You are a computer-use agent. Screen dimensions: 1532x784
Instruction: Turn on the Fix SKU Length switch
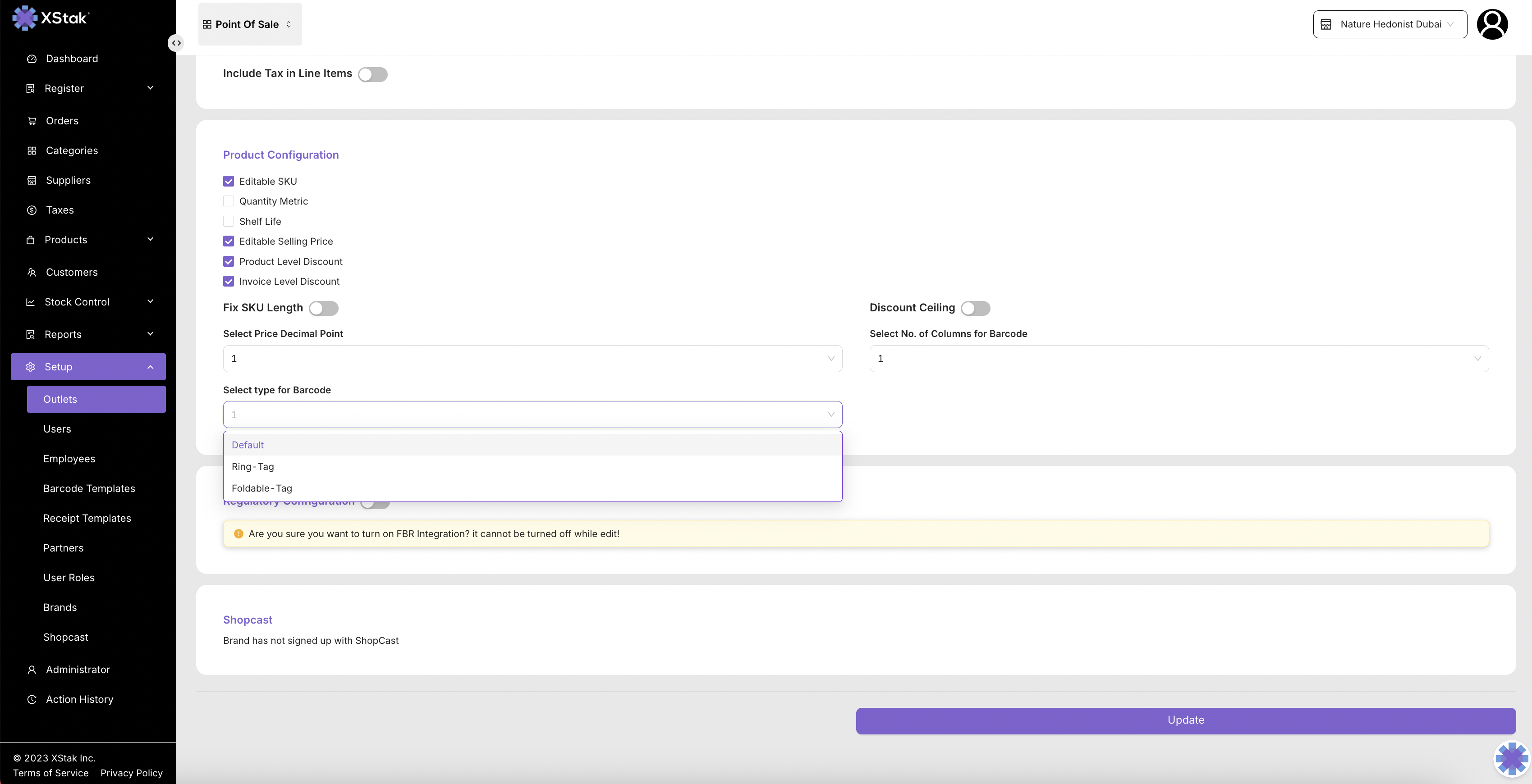click(x=324, y=308)
